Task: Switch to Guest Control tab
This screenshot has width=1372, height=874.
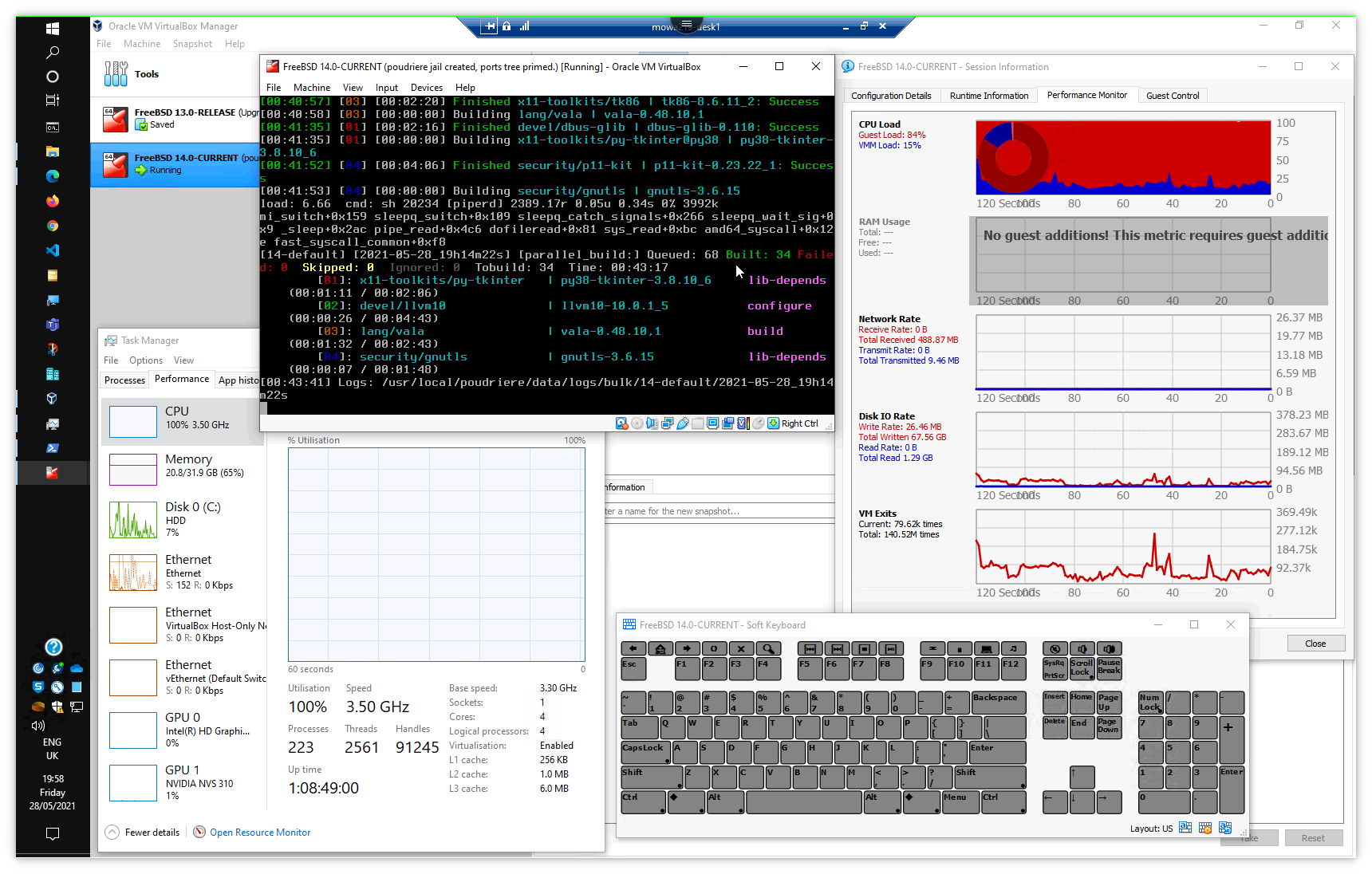Action: coord(1173,96)
